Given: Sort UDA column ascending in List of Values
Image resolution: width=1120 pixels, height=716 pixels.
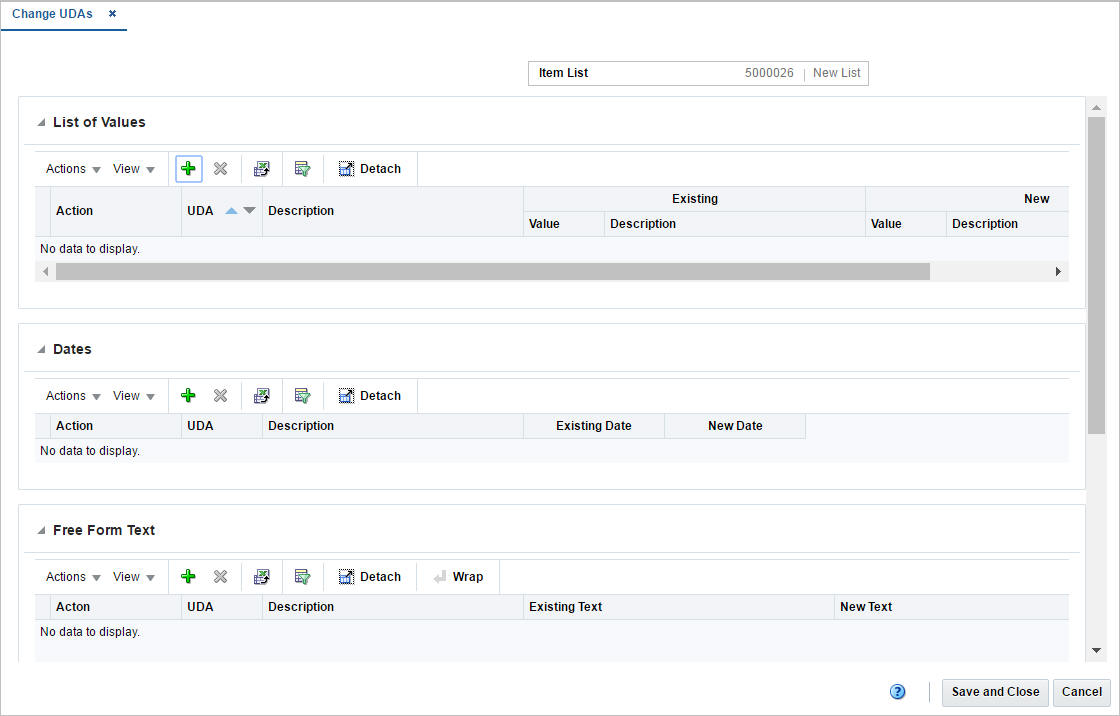Looking at the screenshot, I should (x=231, y=211).
